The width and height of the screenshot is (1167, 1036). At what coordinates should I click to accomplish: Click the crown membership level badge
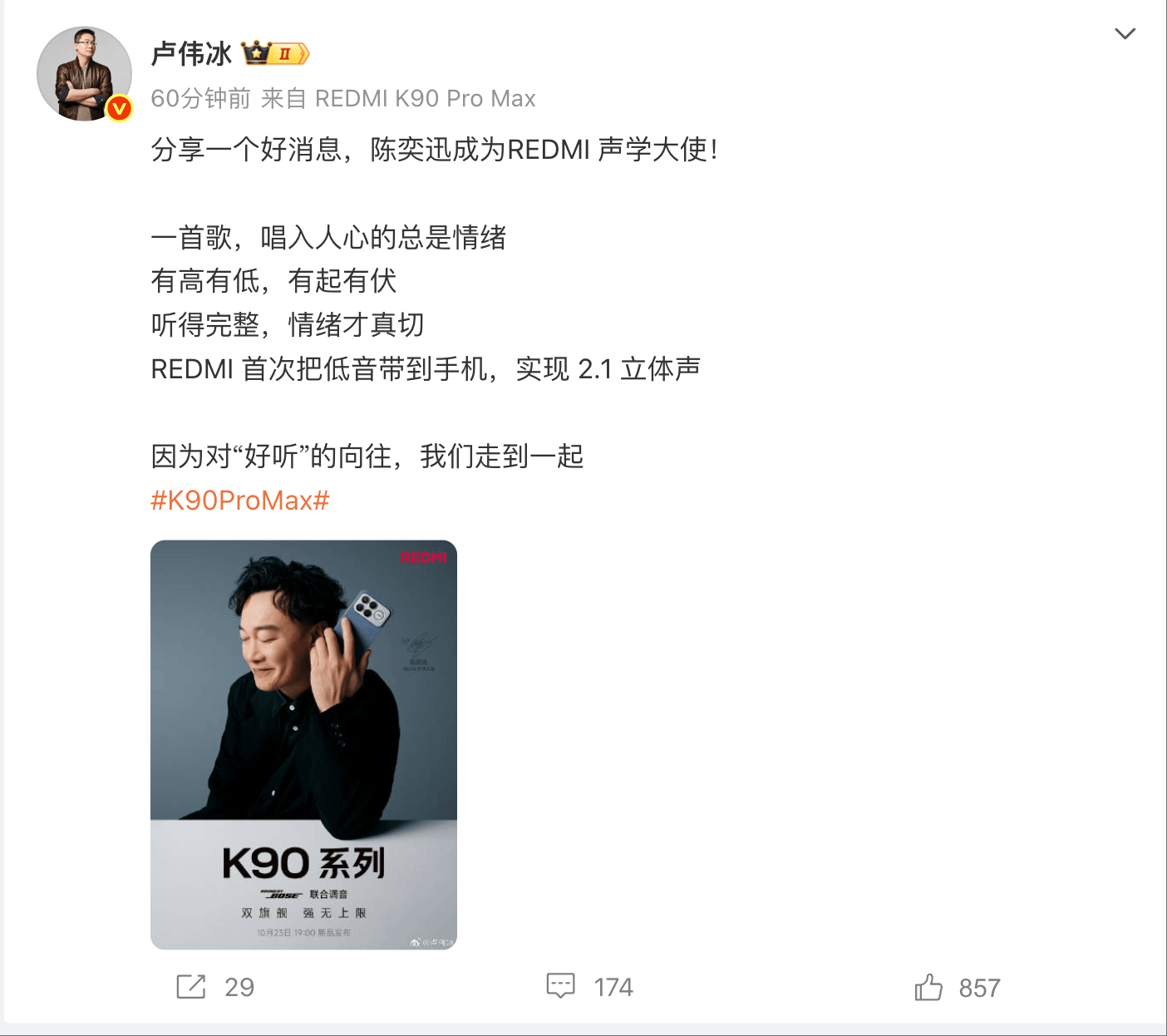tap(275, 53)
